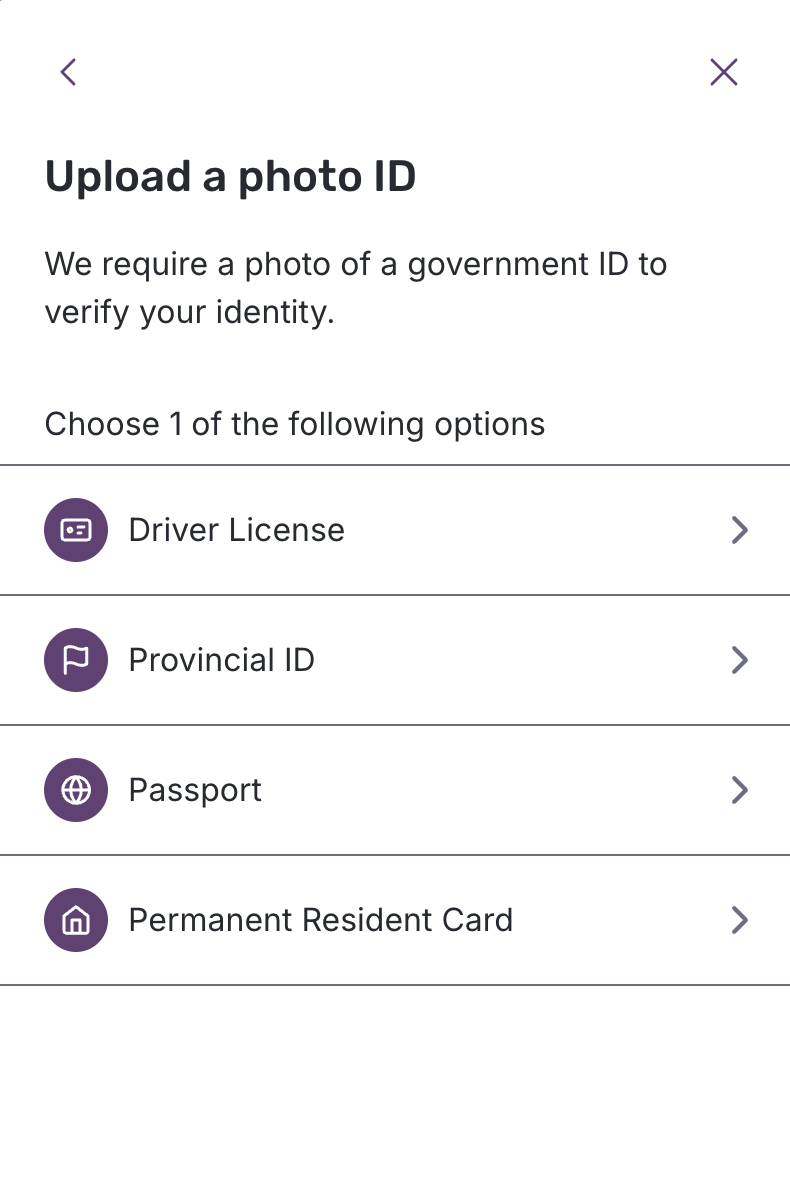Click the "Choose 1 of the following options" text

295,424
